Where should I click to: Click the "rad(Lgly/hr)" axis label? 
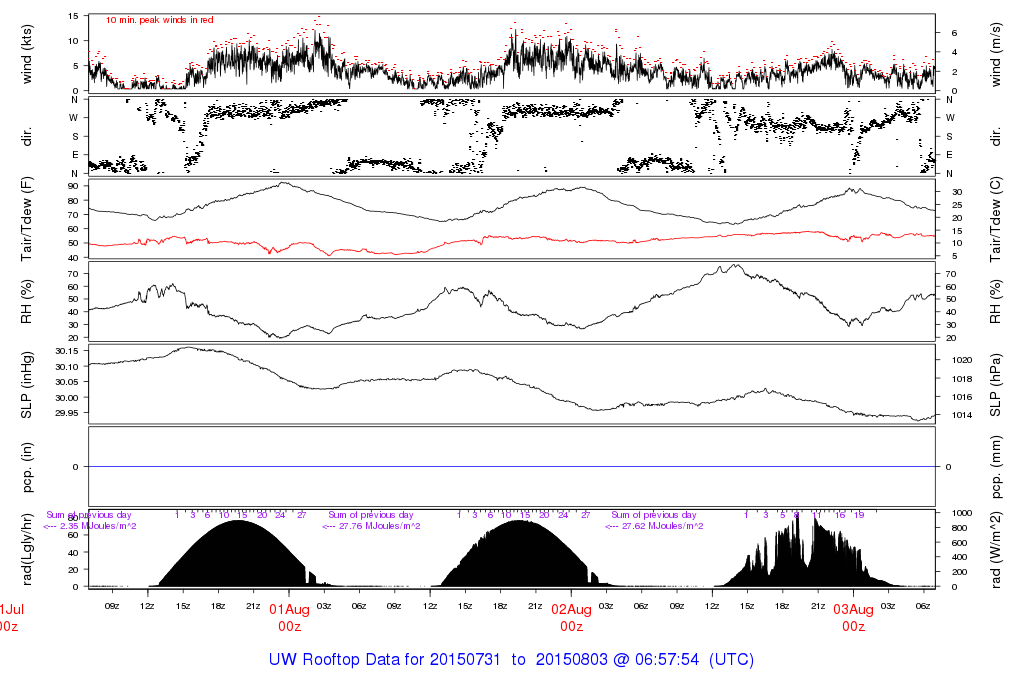point(27,549)
